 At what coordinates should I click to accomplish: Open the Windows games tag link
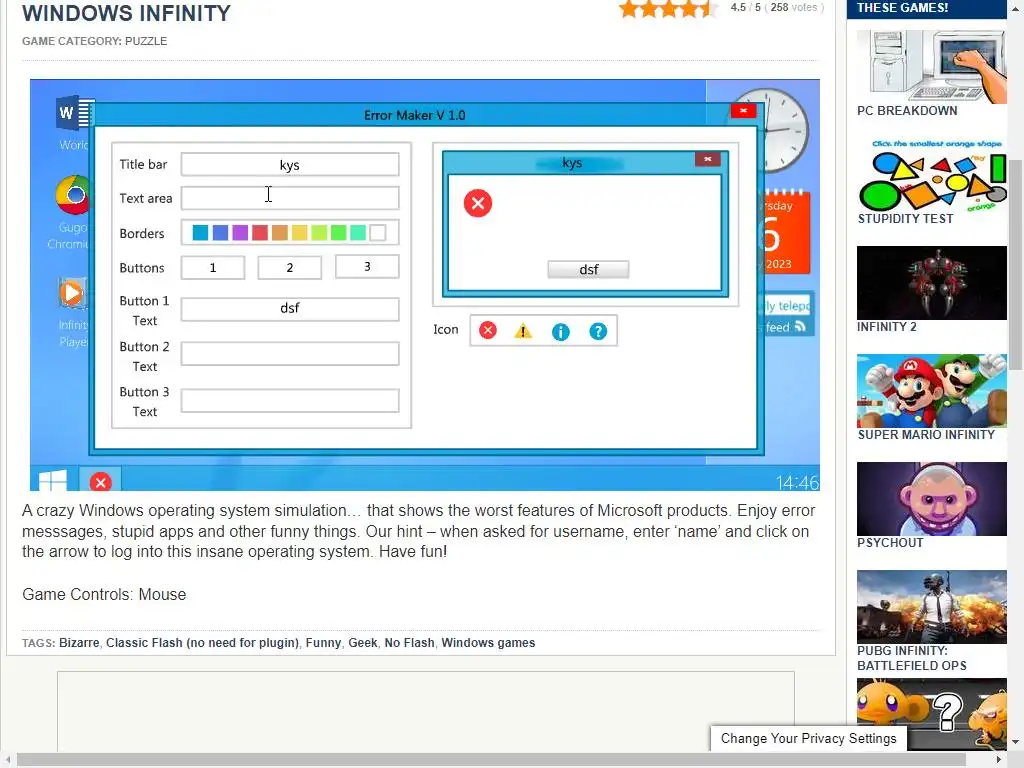tap(488, 643)
